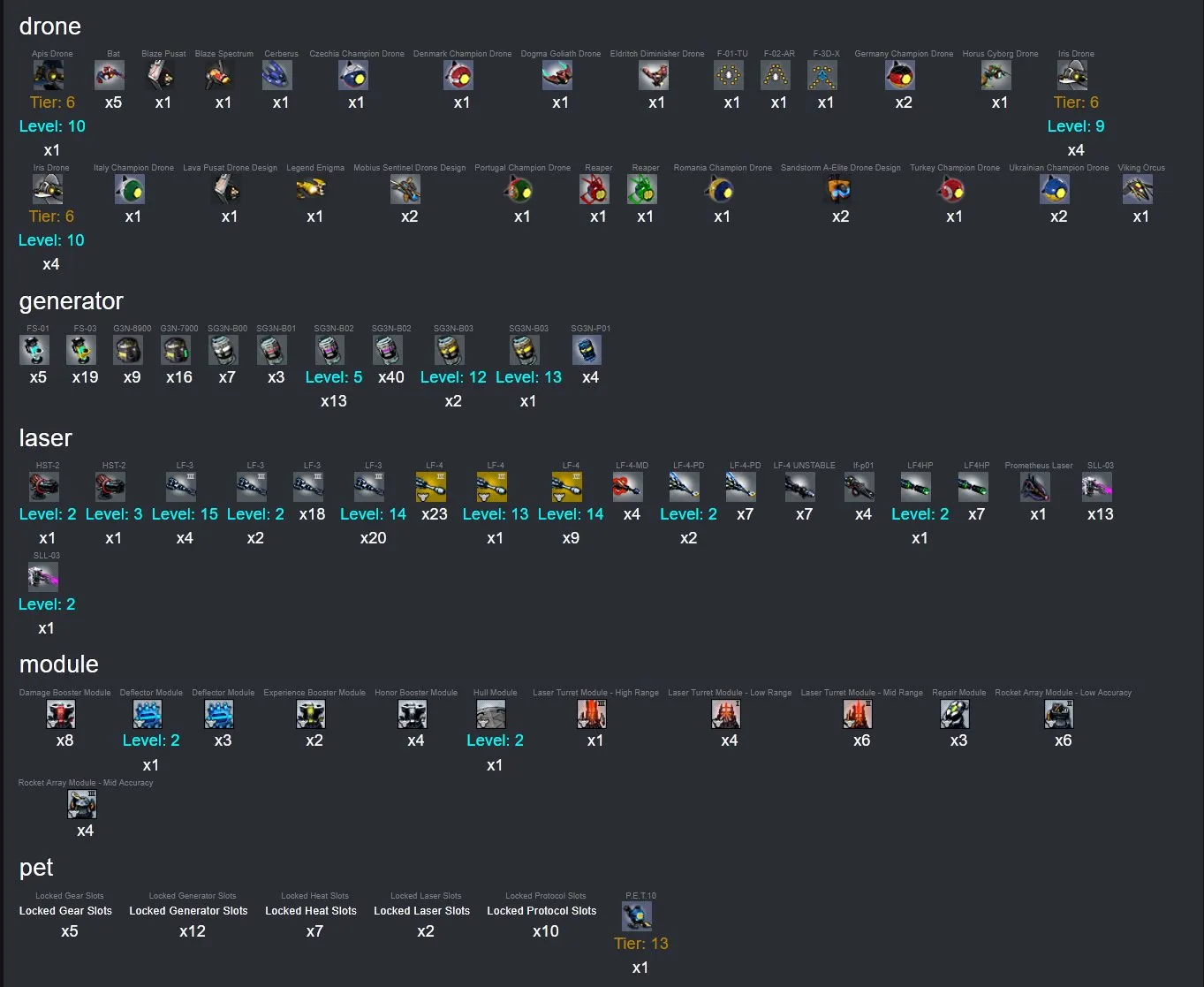
Task: Select the Rocket Array Mid Accuracy icon
Action: pyautogui.click(x=82, y=805)
